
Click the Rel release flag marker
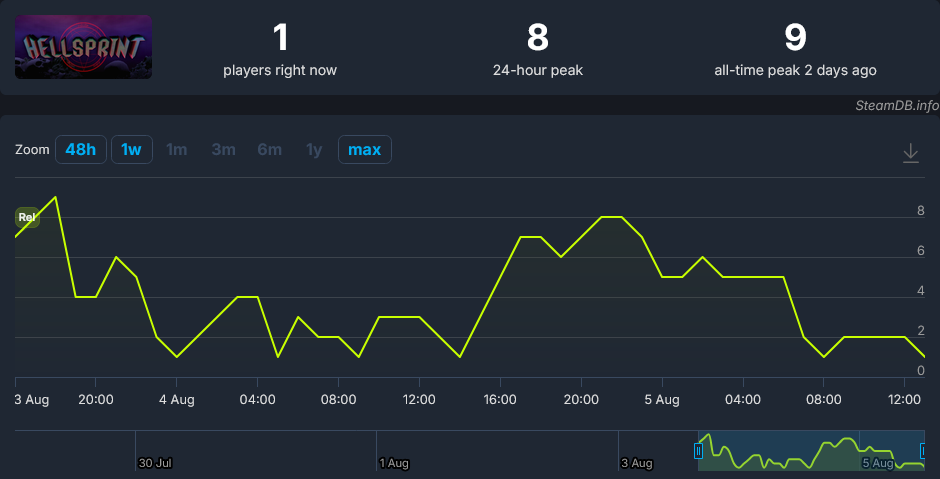pos(27,218)
